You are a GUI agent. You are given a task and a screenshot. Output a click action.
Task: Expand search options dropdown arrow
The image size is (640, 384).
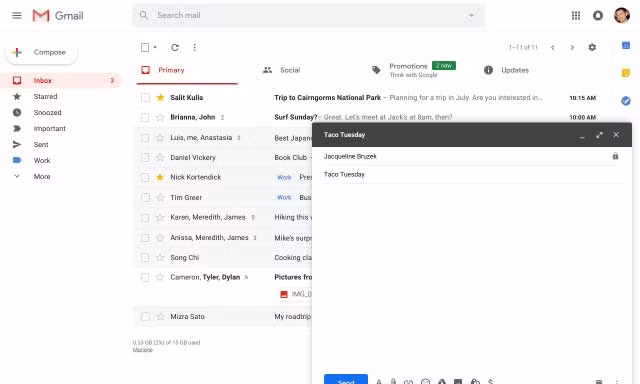pyautogui.click(x=471, y=16)
